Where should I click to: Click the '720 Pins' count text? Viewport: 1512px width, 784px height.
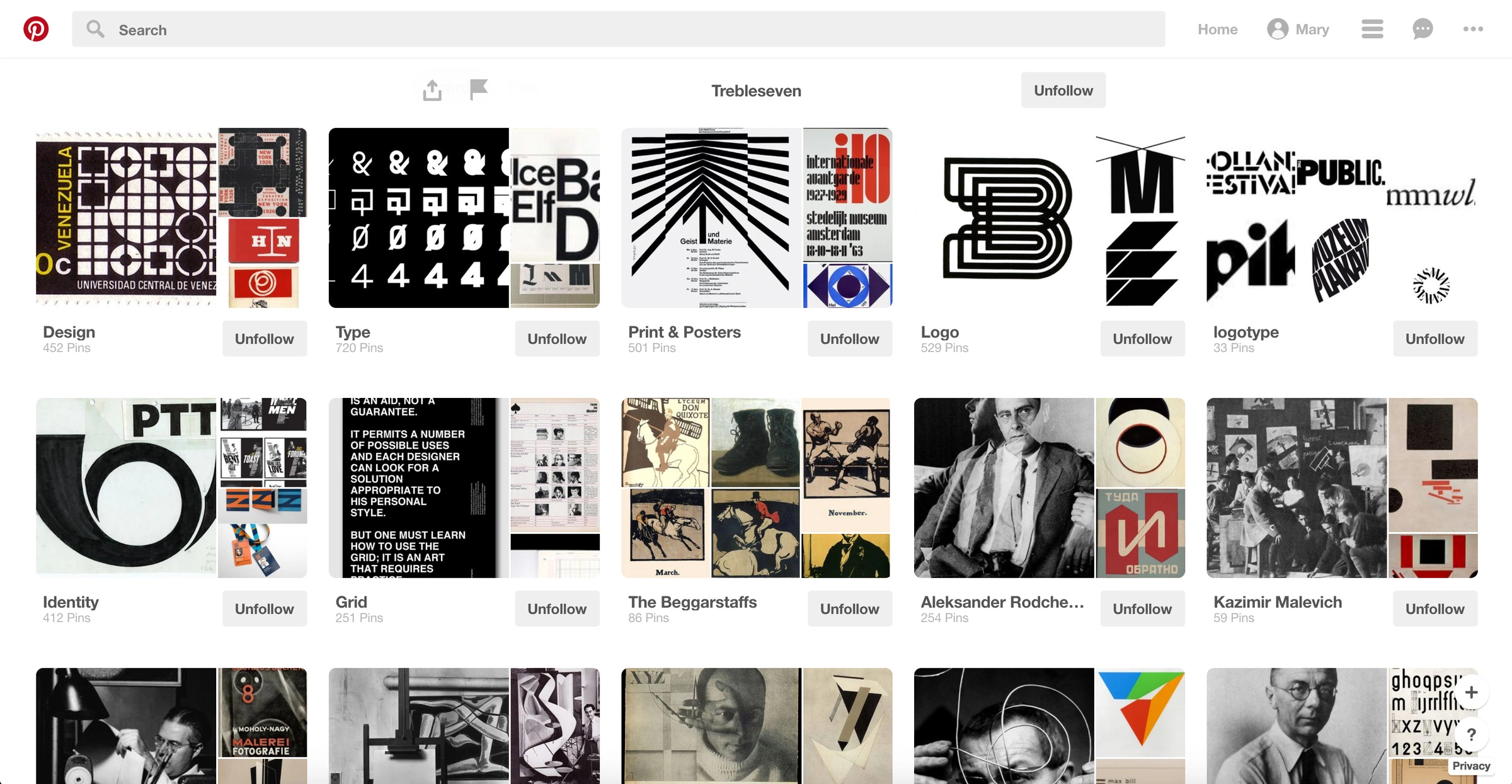coord(359,348)
